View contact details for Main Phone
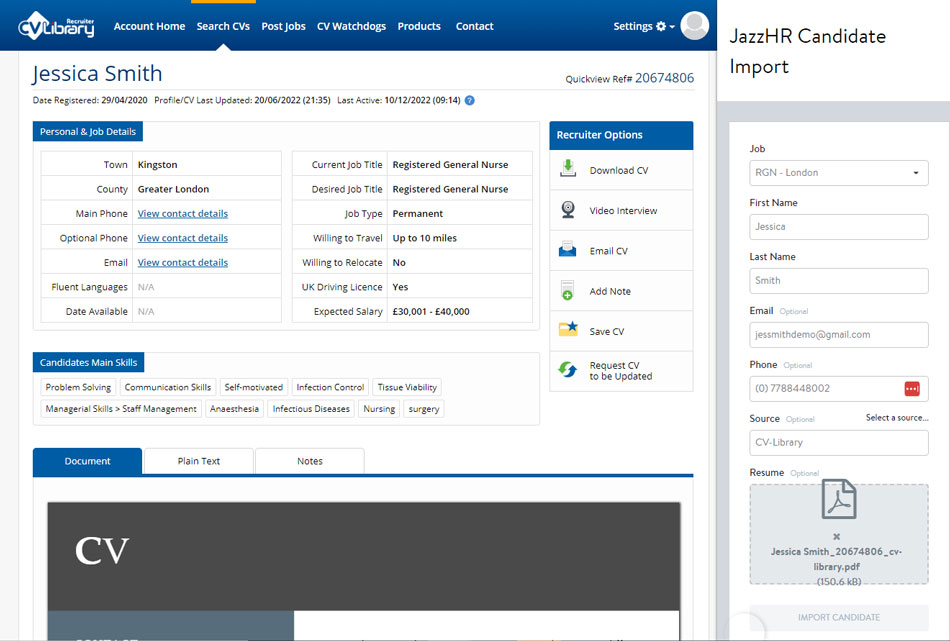The image size is (950, 641). (x=183, y=213)
